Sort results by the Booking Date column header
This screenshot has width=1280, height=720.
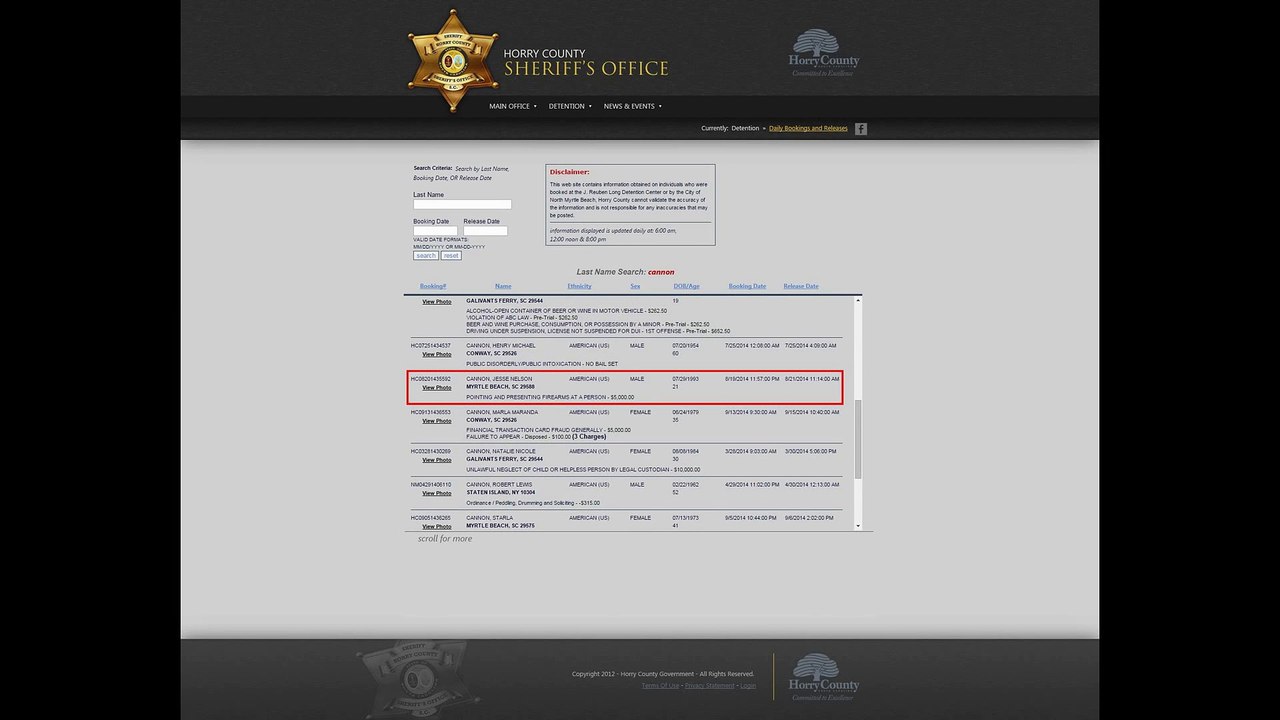(747, 286)
